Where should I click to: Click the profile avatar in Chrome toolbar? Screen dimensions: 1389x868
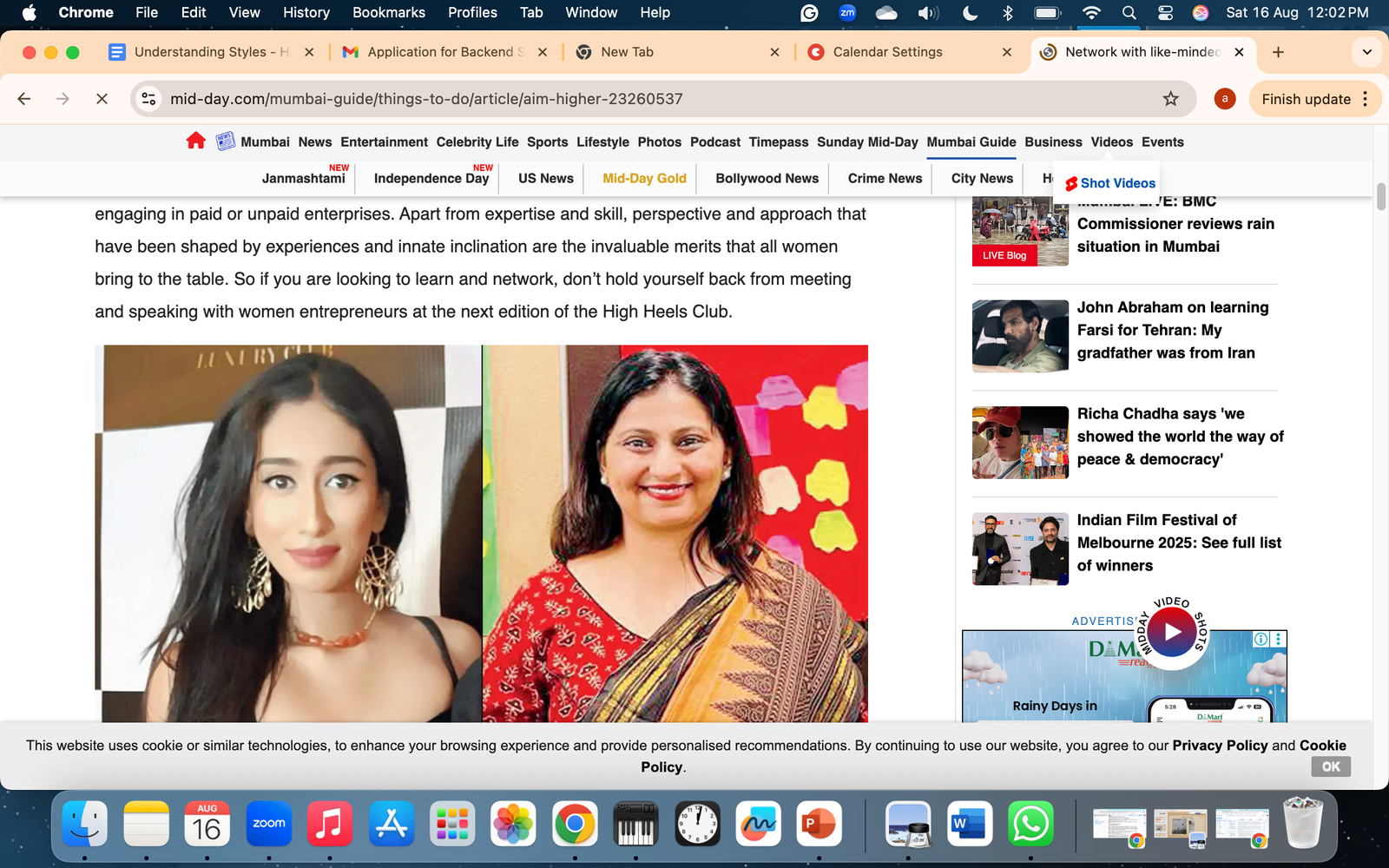pos(1224,99)
